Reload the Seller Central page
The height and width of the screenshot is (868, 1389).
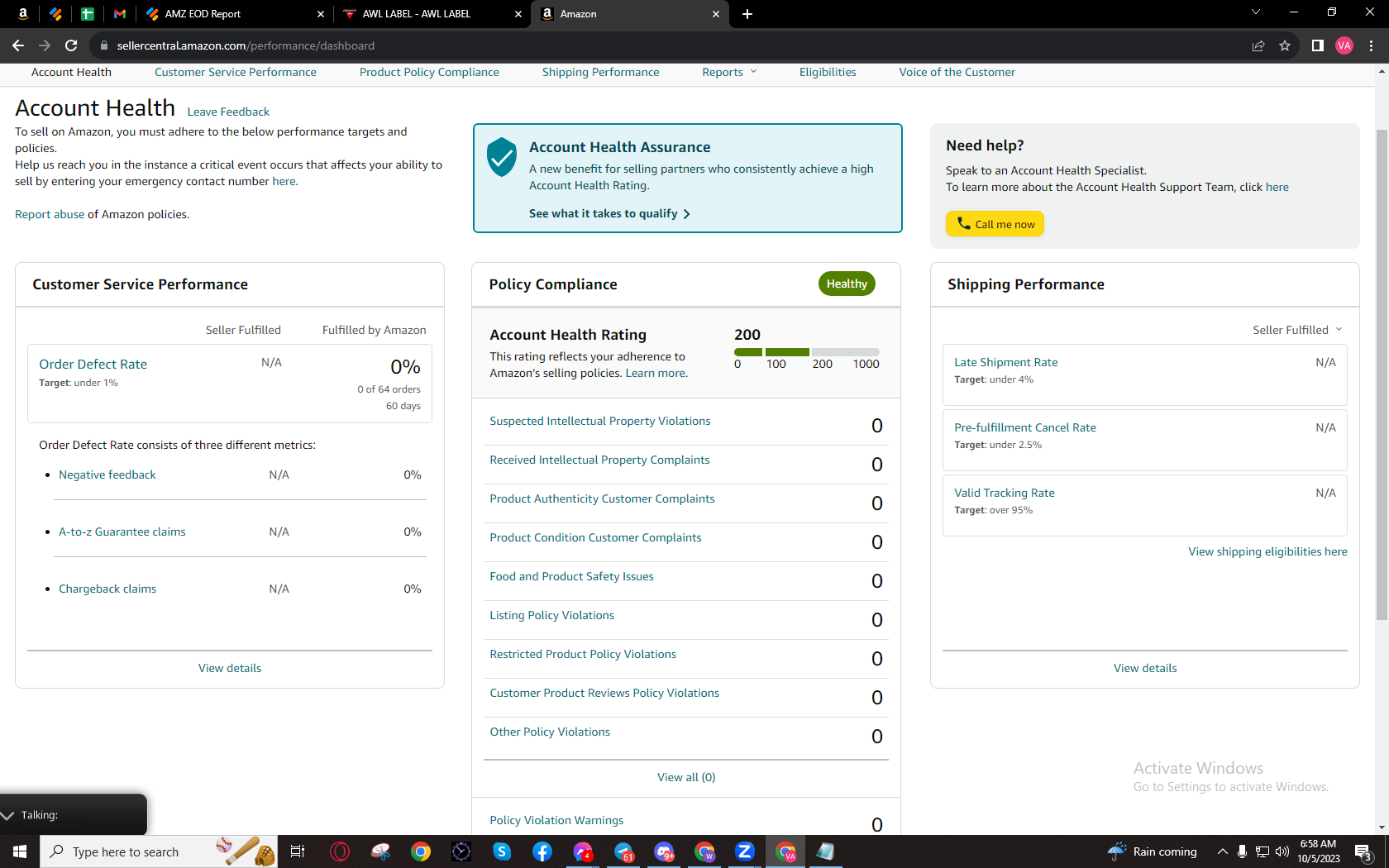click(x=71, y=45)
